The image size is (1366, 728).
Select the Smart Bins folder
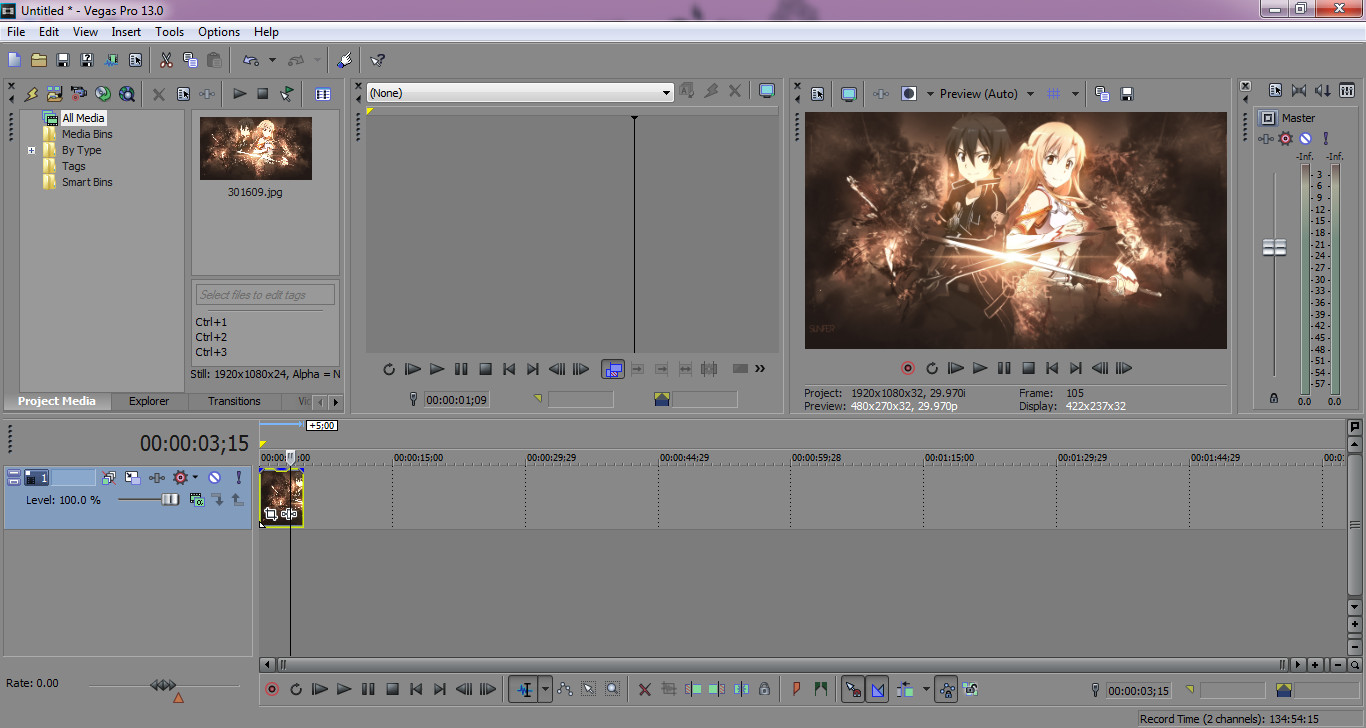point(87,182)
